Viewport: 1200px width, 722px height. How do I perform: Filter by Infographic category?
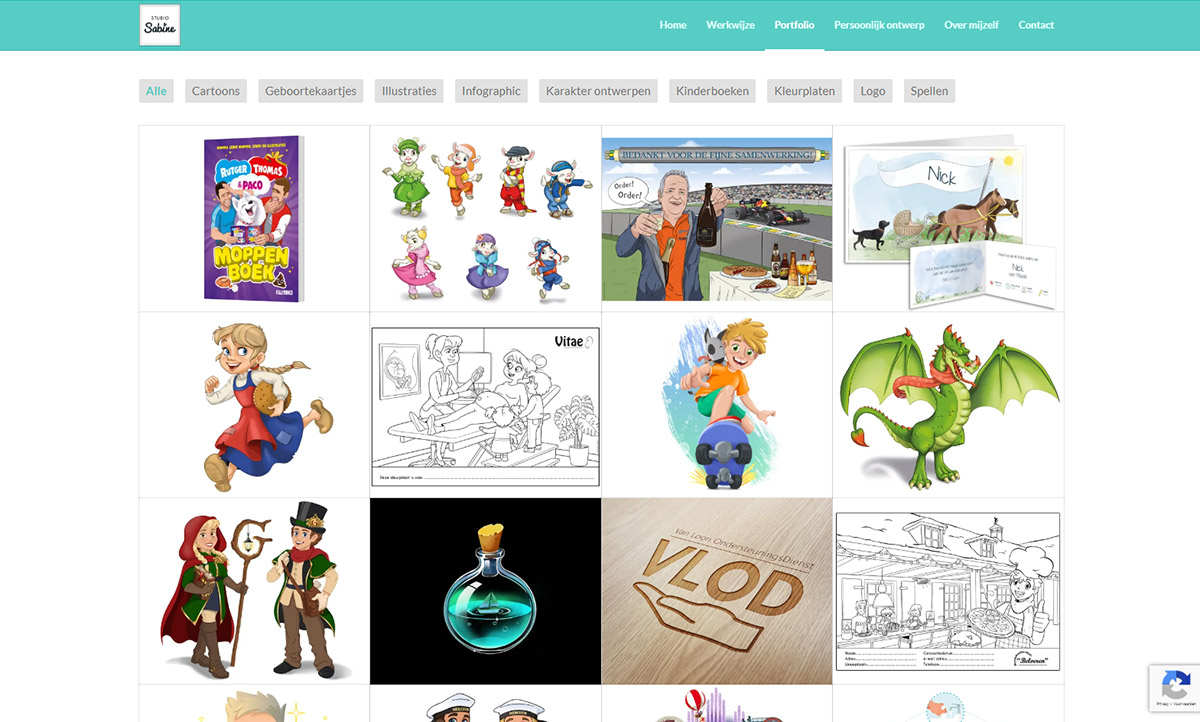pyautogui.click(x=491, y=90)
